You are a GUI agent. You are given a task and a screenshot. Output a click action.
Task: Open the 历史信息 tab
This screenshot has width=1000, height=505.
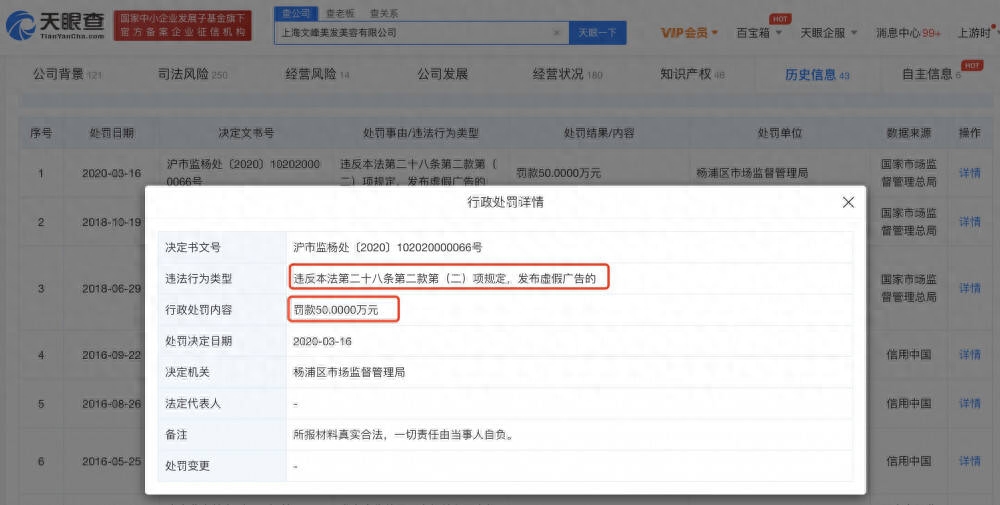click(x=817, y=75)
